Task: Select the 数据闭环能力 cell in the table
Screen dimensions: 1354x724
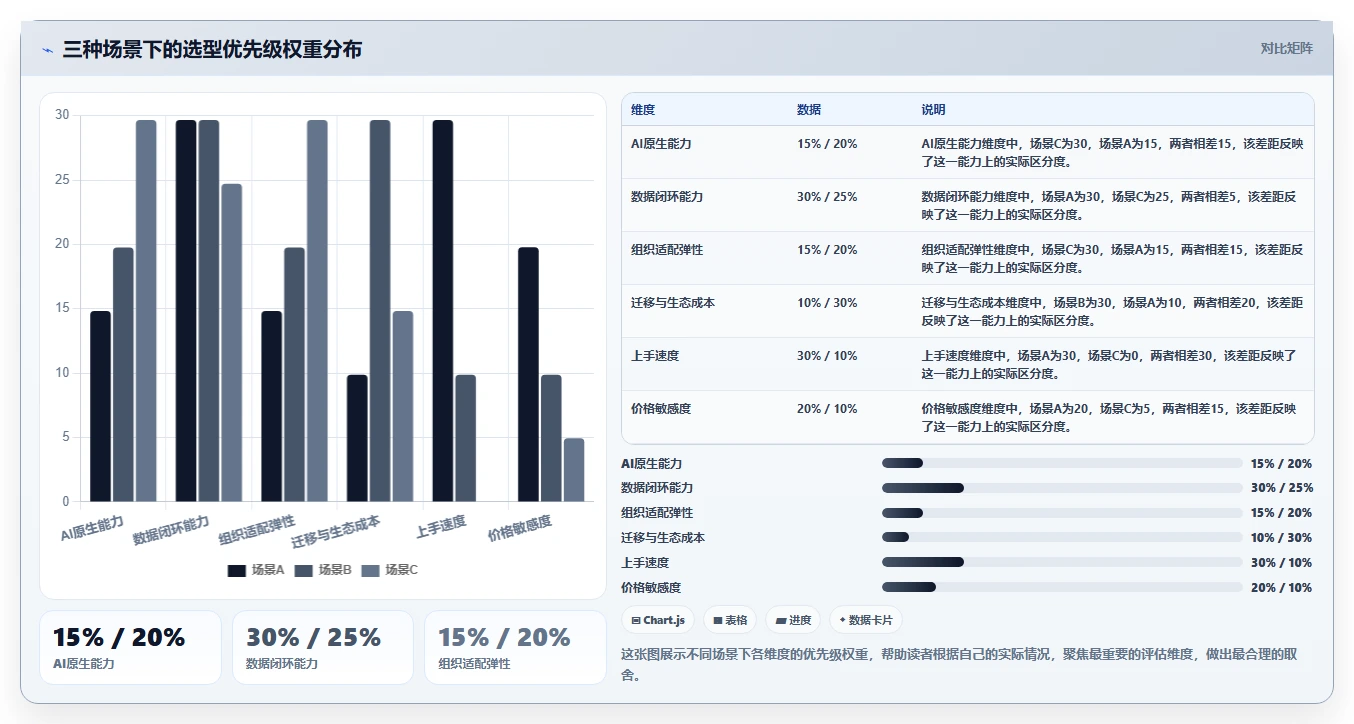Action: [x=667, y=197]
